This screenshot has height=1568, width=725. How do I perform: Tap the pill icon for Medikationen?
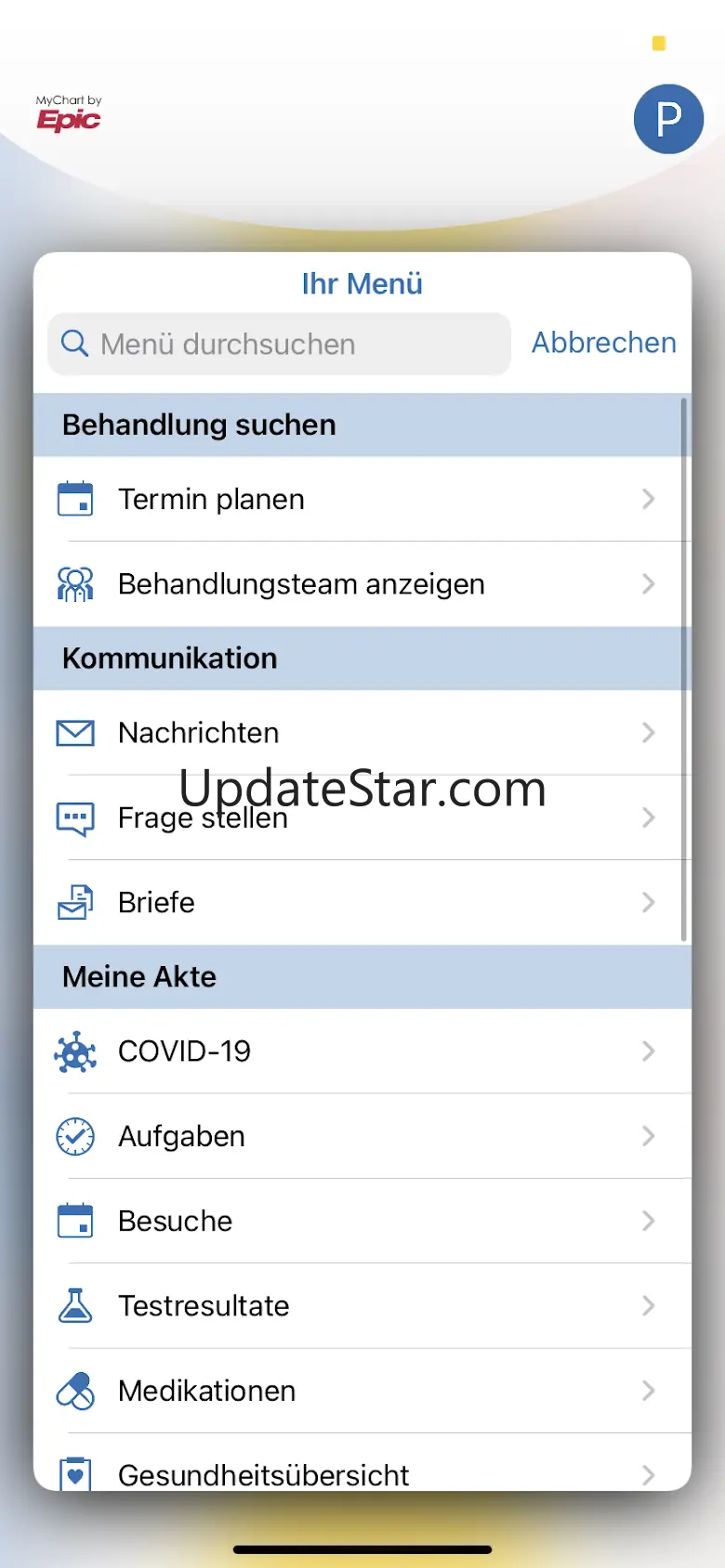pos(75,1391)
